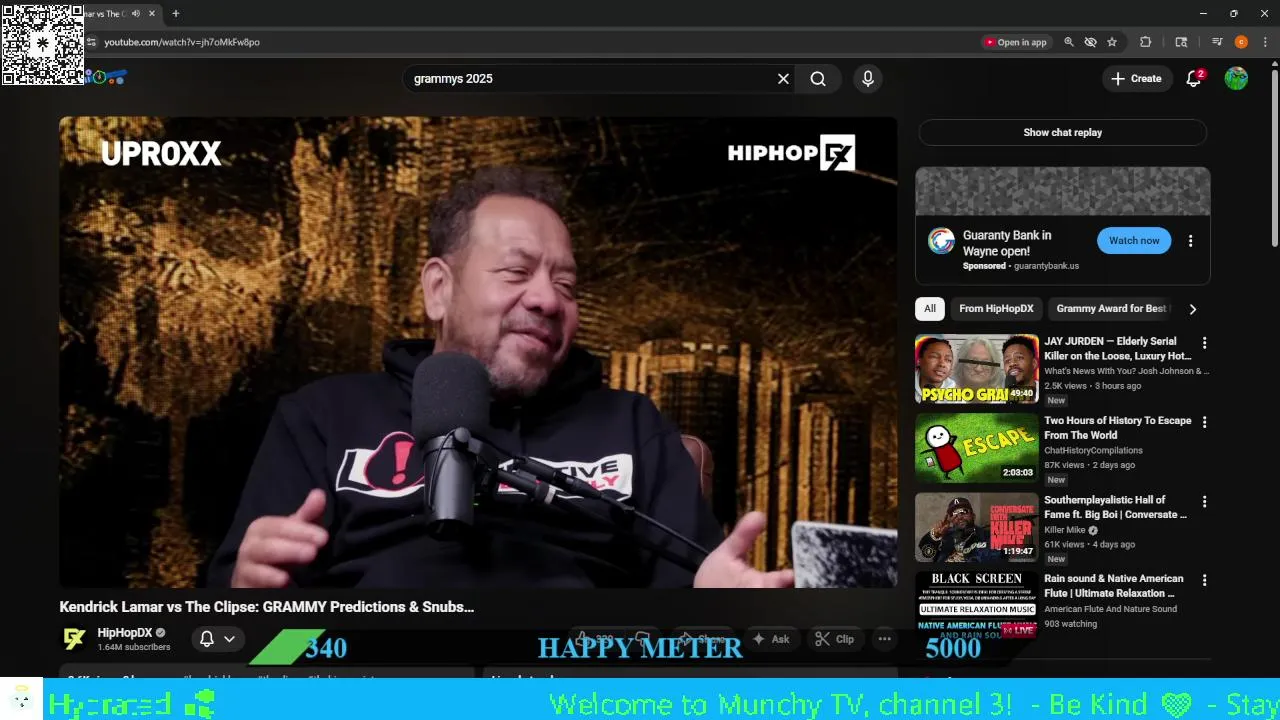Click Open in app button
The height and width of the screenshot is (720, 1280).
click(1015, 42)
